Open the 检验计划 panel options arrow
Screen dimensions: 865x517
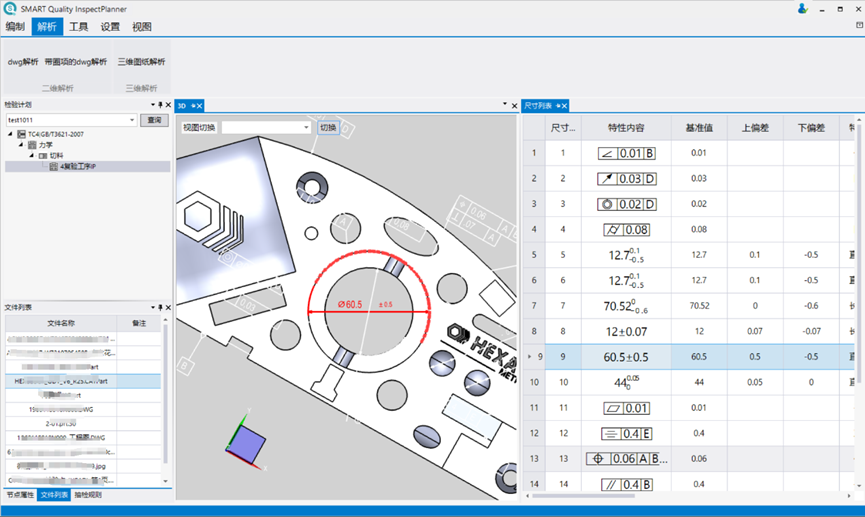pyautogui.click(x=153, y=105)
